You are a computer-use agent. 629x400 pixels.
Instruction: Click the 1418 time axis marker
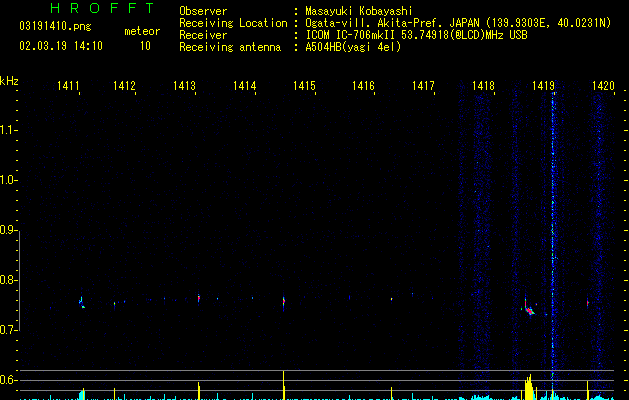pos(483,86)
